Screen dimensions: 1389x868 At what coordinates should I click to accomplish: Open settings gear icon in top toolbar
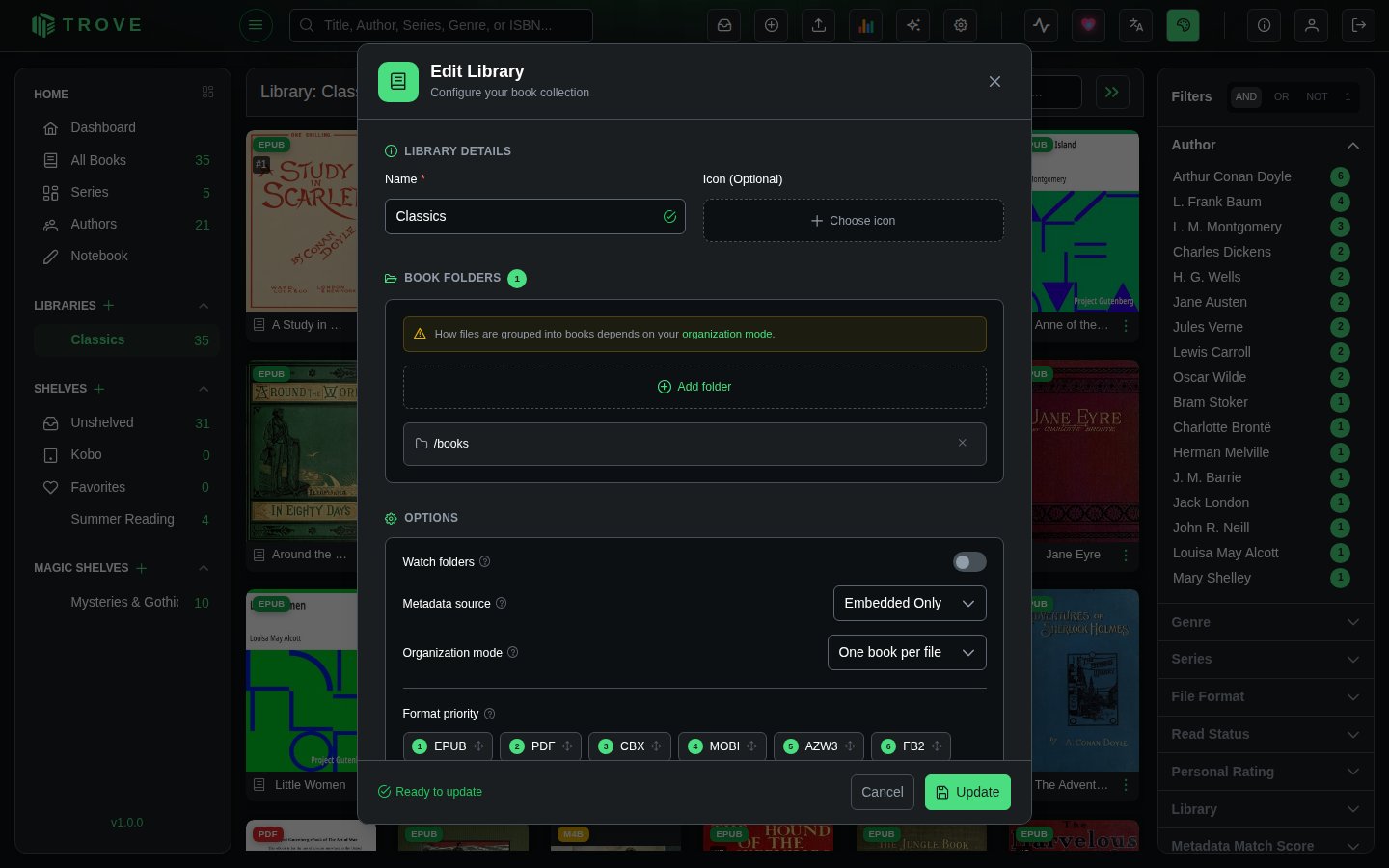(x=961, y=25)
